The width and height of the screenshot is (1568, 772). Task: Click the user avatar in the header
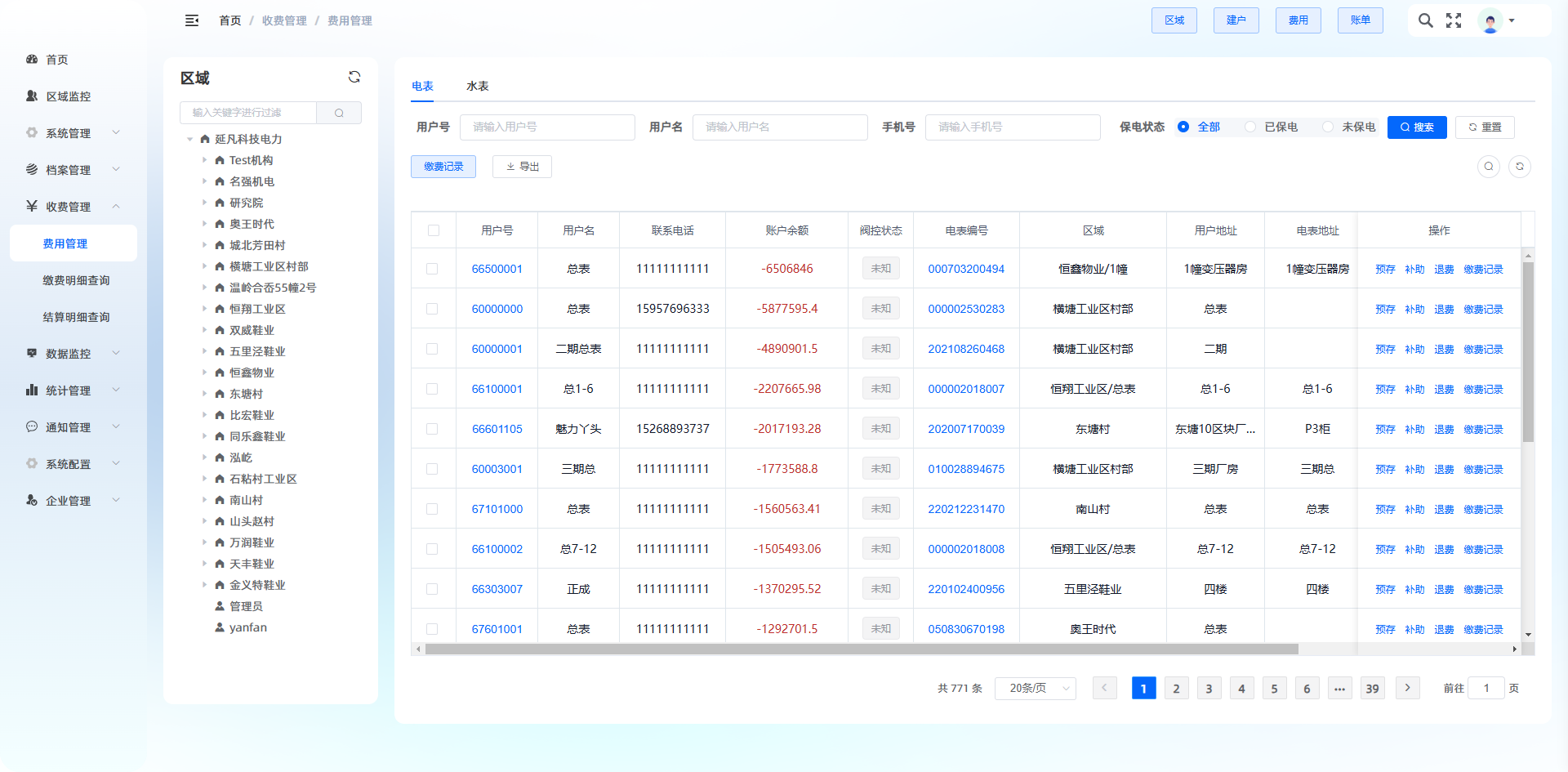pyautogui.click(x=1490, y=21)
